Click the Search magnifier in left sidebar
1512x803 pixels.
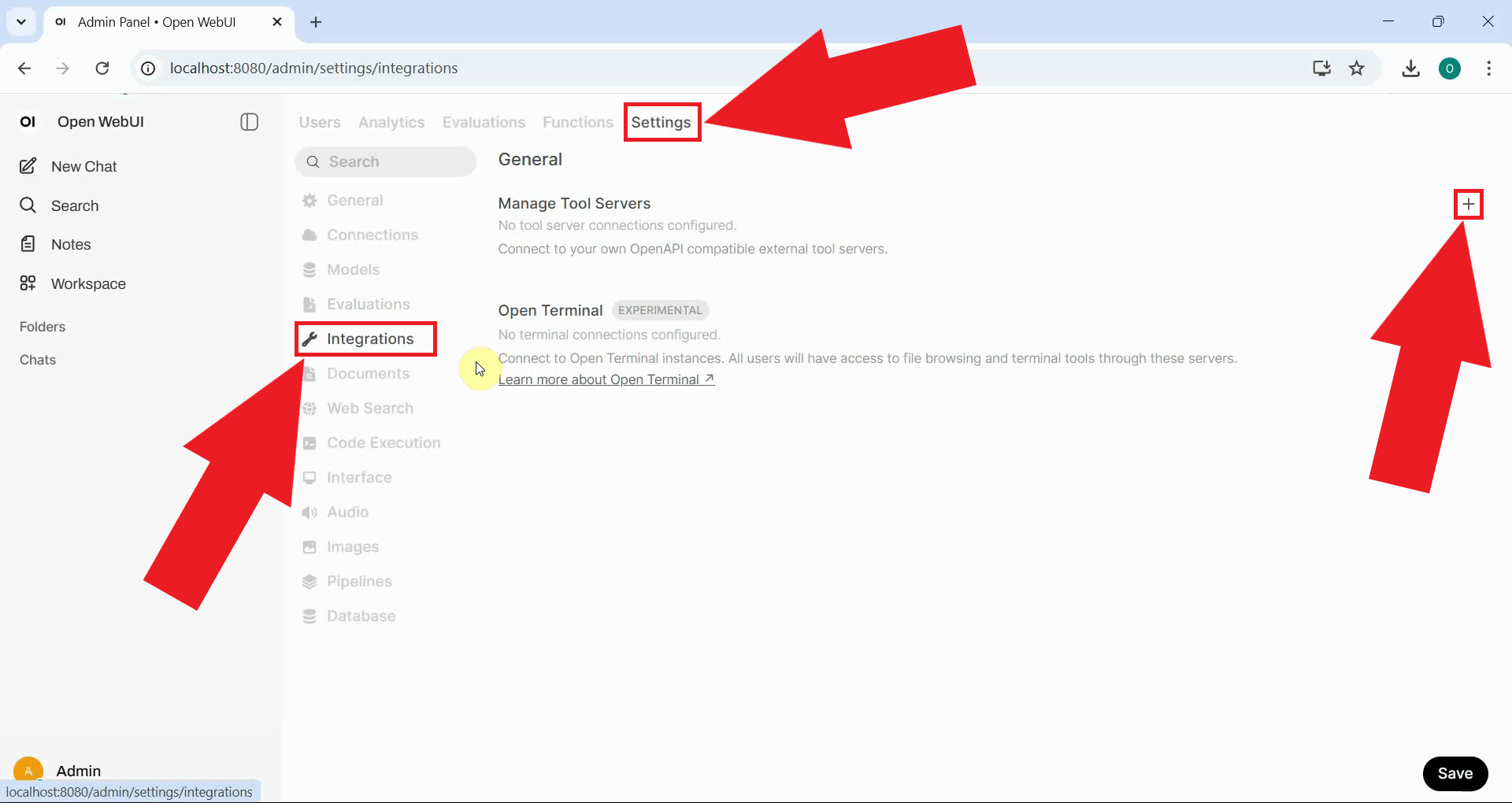click(28, 205)
